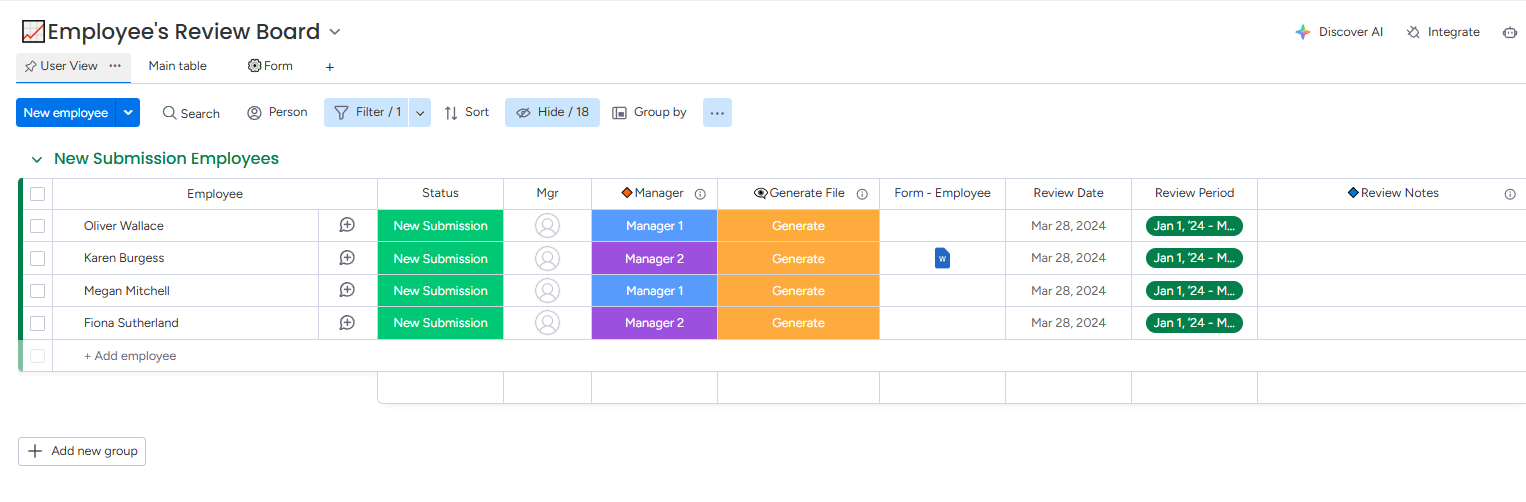Screen dimensions: 1526x502
Task: Click the Status column header
Action: click(440, 194)
